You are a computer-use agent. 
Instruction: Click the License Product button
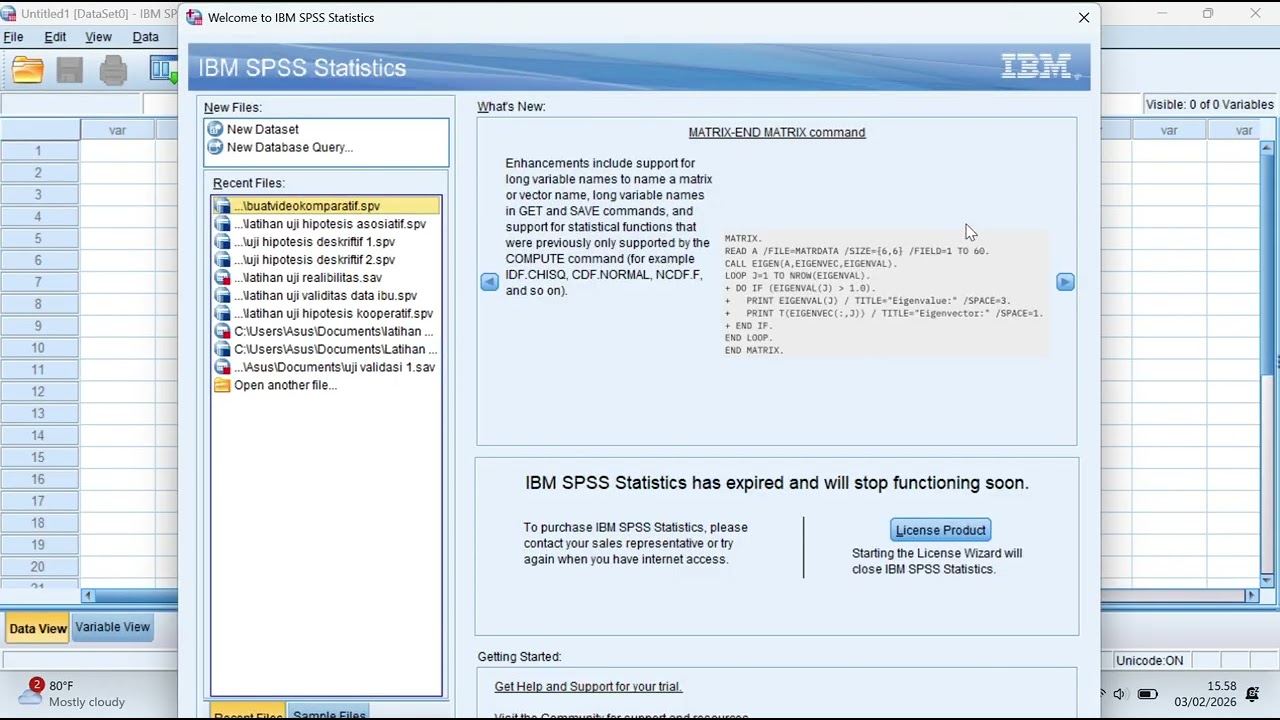coord(941,530)
